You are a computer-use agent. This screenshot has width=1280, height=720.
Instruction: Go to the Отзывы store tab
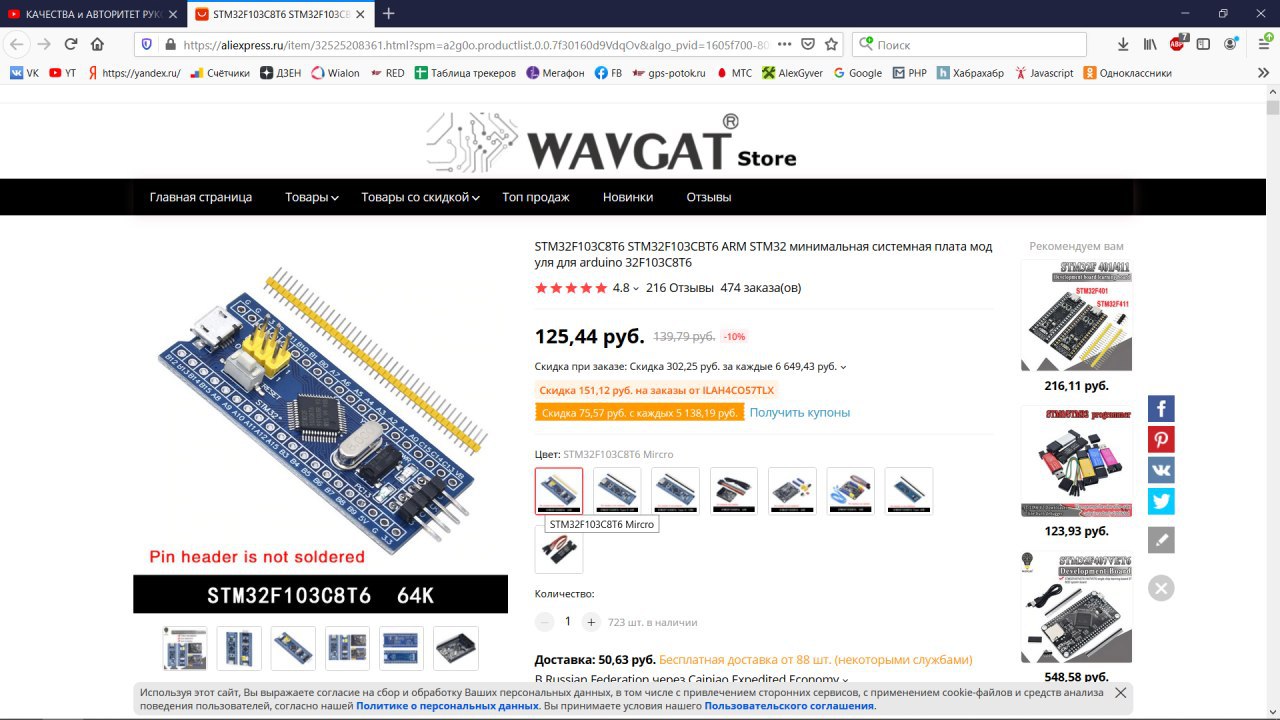(709, 197)
